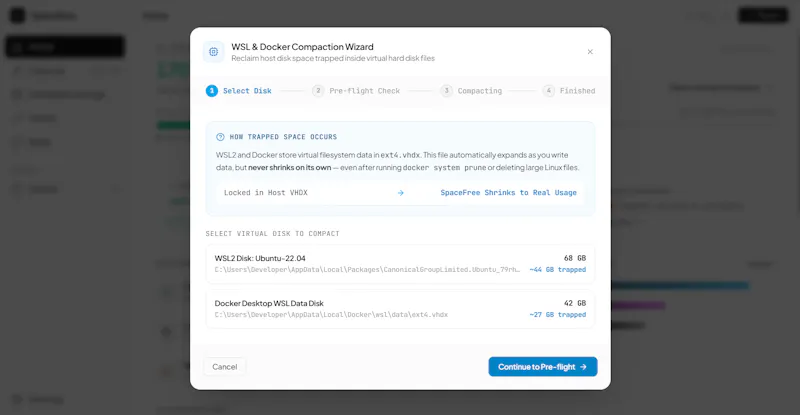Close the Compaction Wizard dialog
Viewport: 800px width, 415px height.
pos(590,52)
